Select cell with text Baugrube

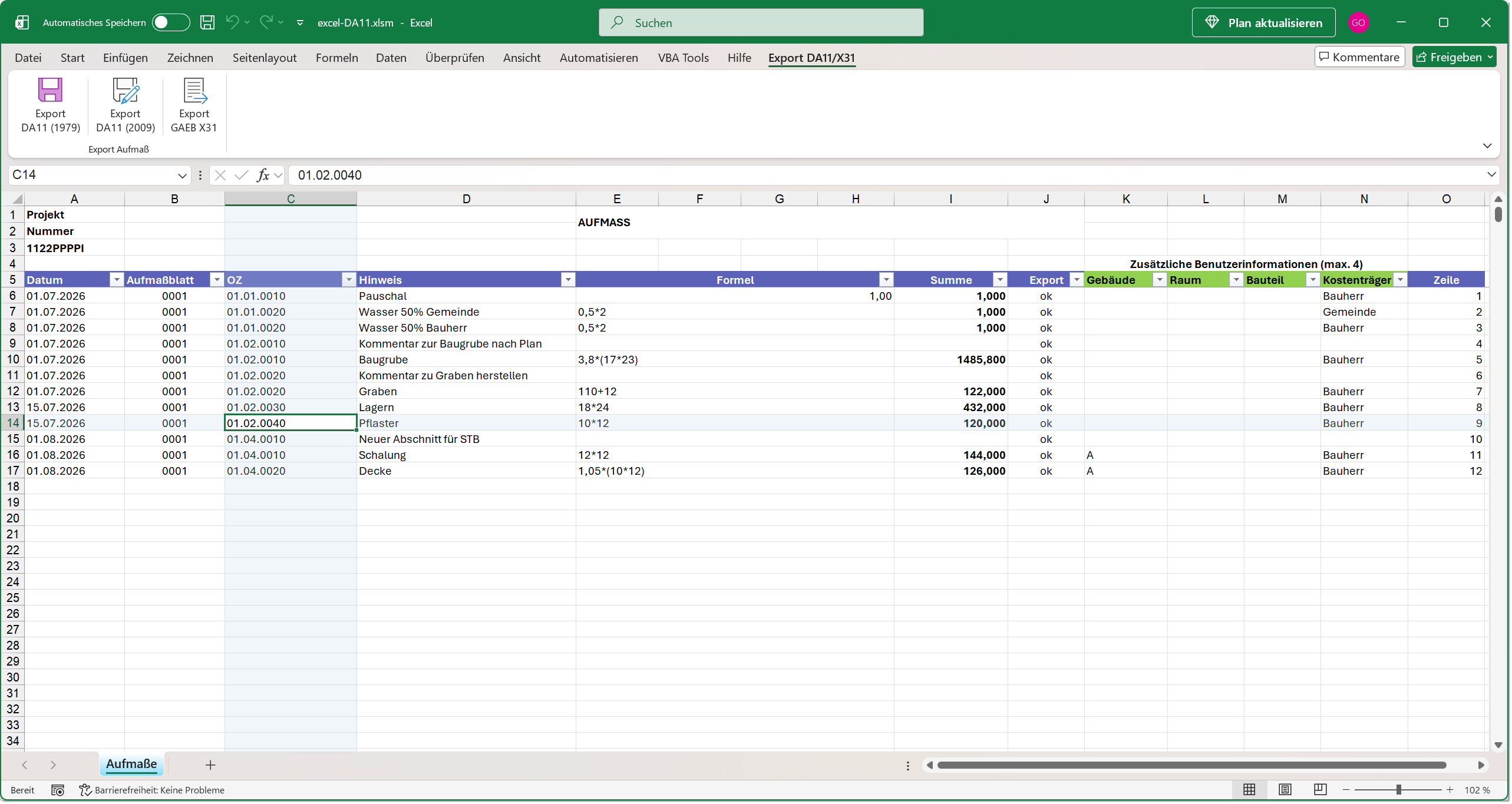[466, 360]
